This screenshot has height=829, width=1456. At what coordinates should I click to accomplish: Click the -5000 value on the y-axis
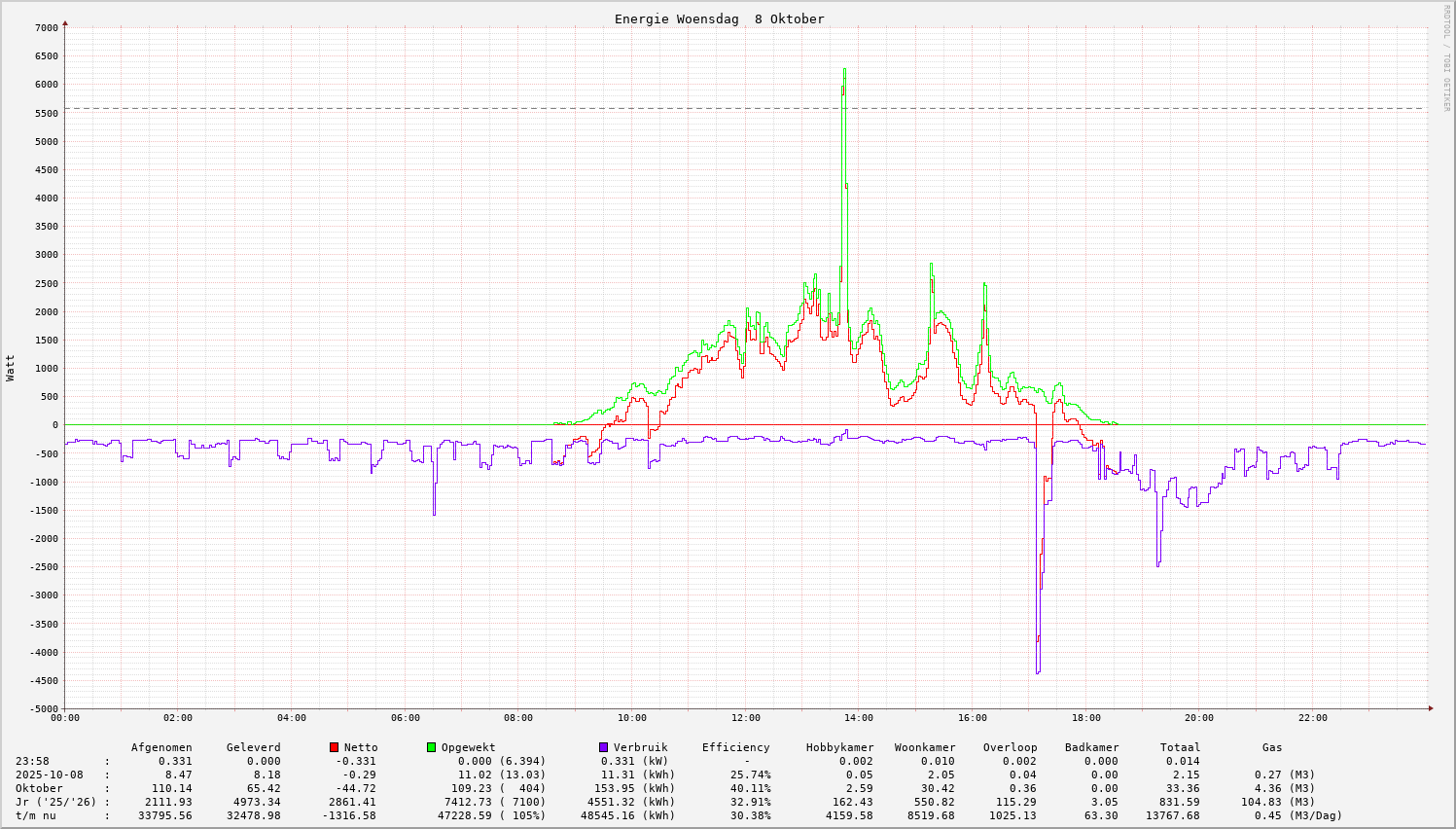point(44,709)
